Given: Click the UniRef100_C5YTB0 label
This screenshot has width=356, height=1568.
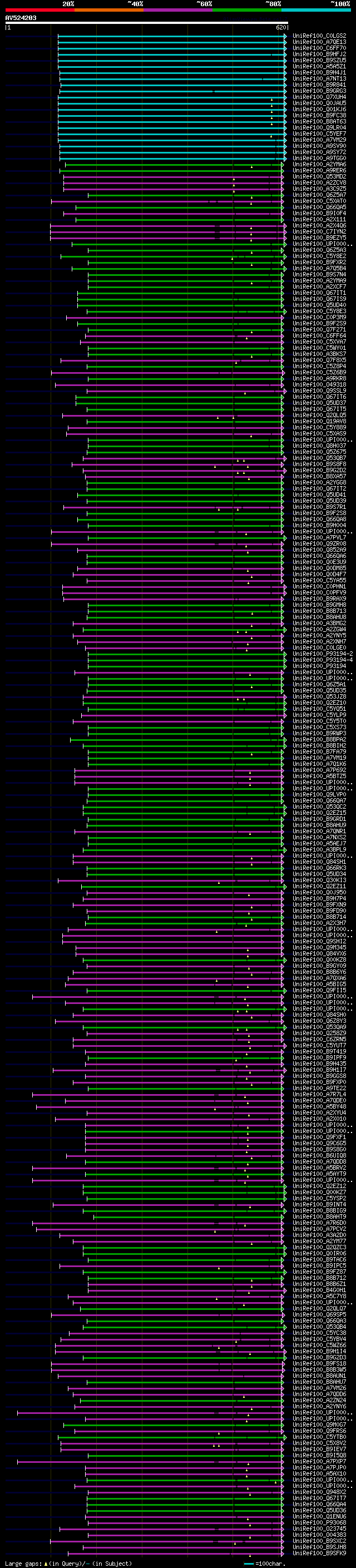Looking at the screenshot, I should coord(319,1437).
